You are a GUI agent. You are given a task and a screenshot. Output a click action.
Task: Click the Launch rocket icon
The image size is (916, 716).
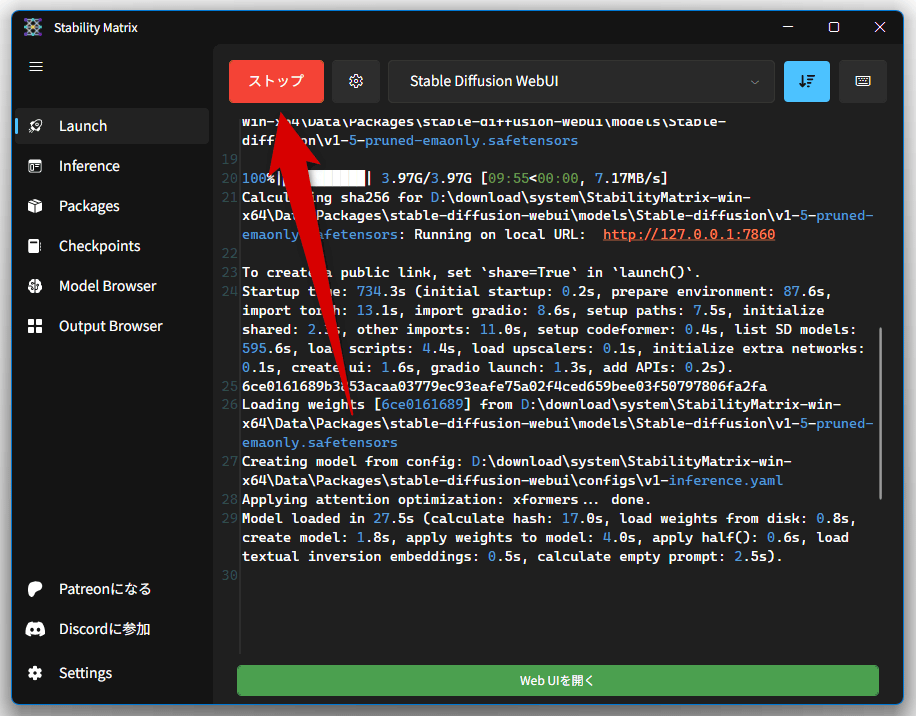pyautogui.click(x=35, y=126)
